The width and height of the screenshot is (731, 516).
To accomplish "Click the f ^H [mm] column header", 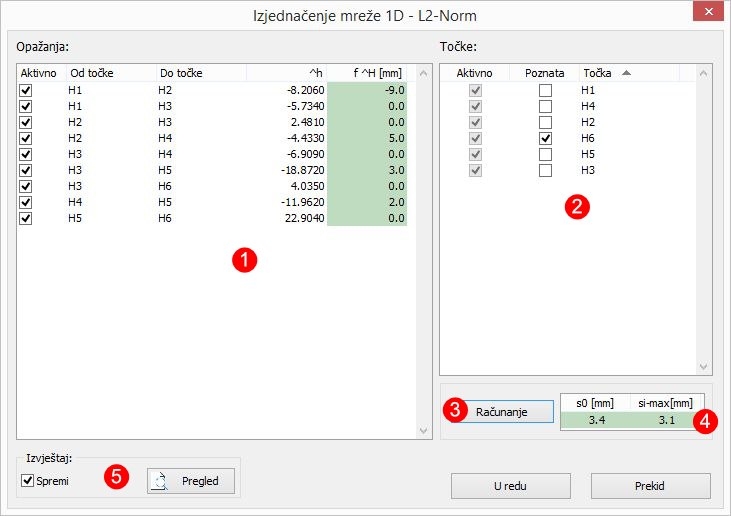I will 366,73.
